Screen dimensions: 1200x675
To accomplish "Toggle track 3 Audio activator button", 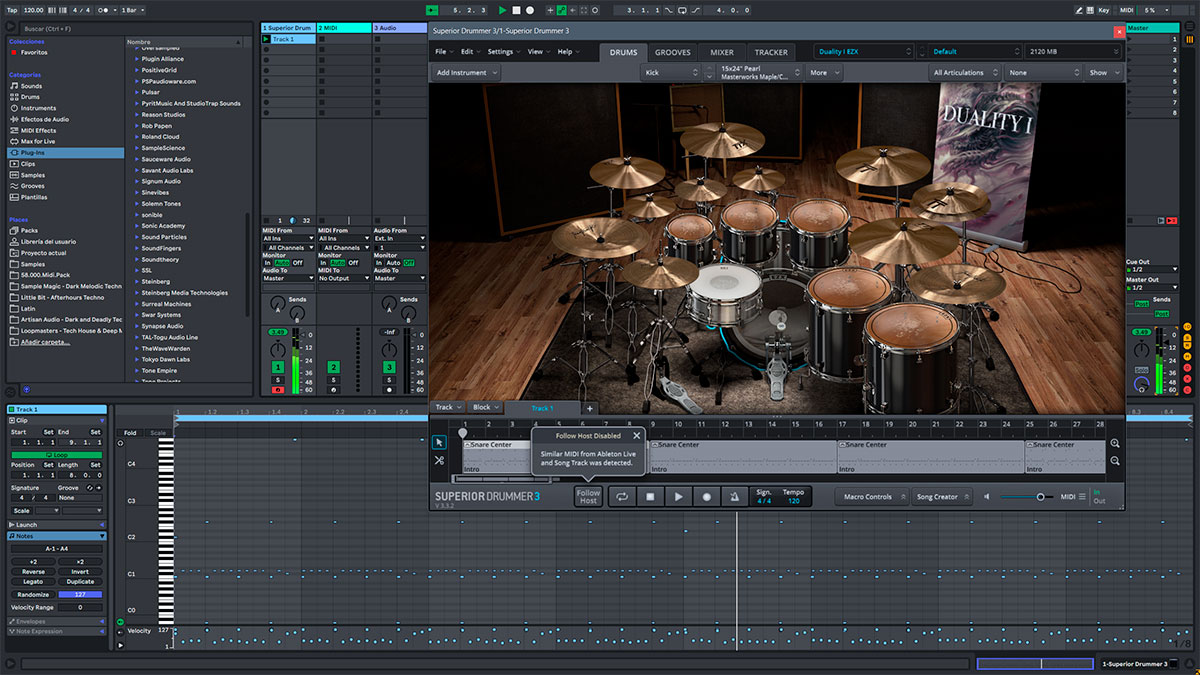I will (389, 368).
